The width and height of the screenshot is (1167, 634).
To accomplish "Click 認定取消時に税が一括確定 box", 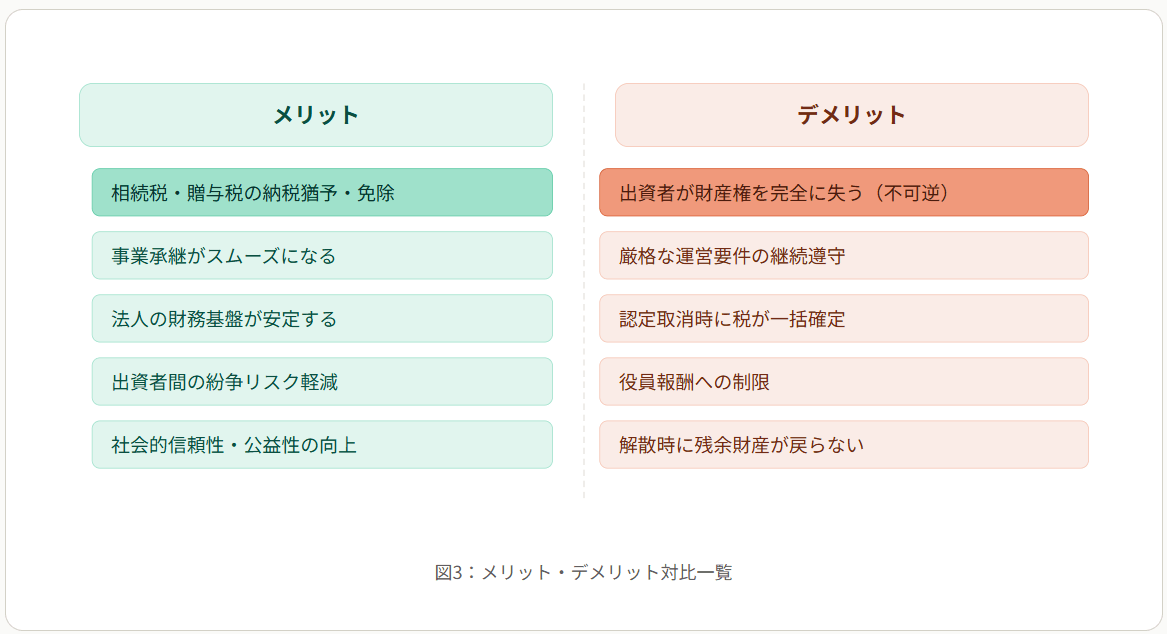I will click(x=843, y=319).
